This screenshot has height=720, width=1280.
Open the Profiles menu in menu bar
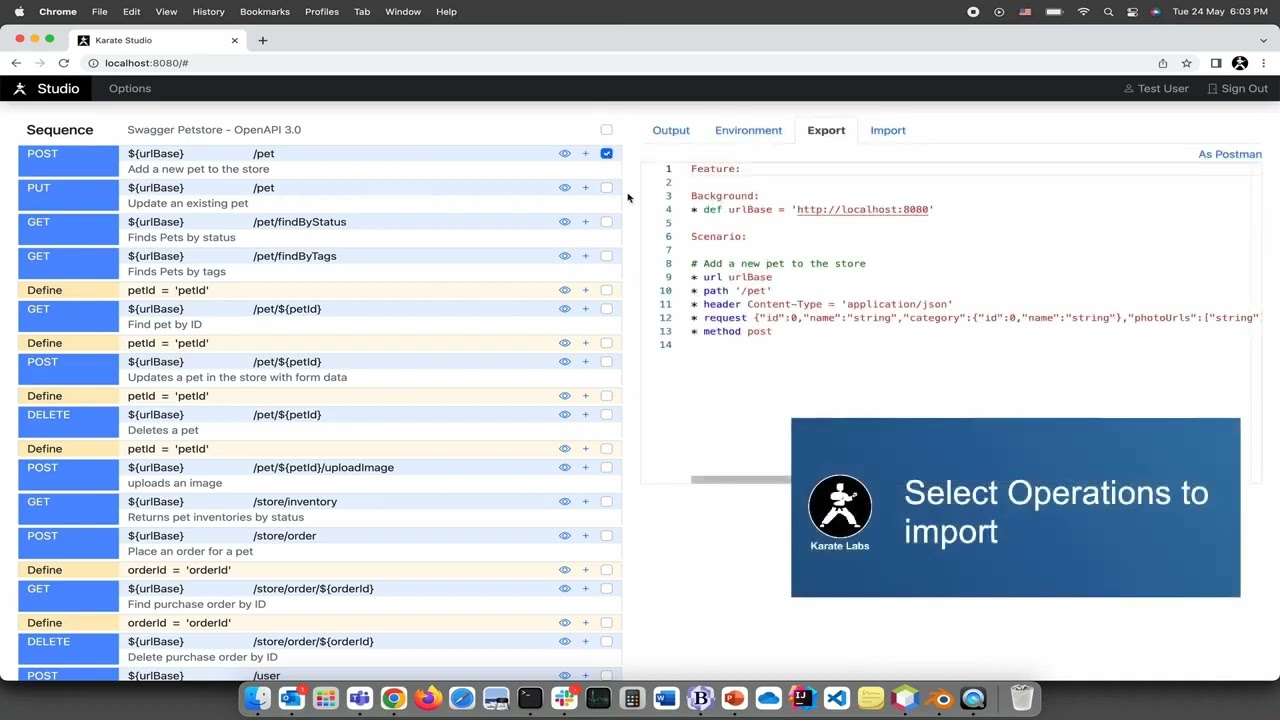[322, 12]
